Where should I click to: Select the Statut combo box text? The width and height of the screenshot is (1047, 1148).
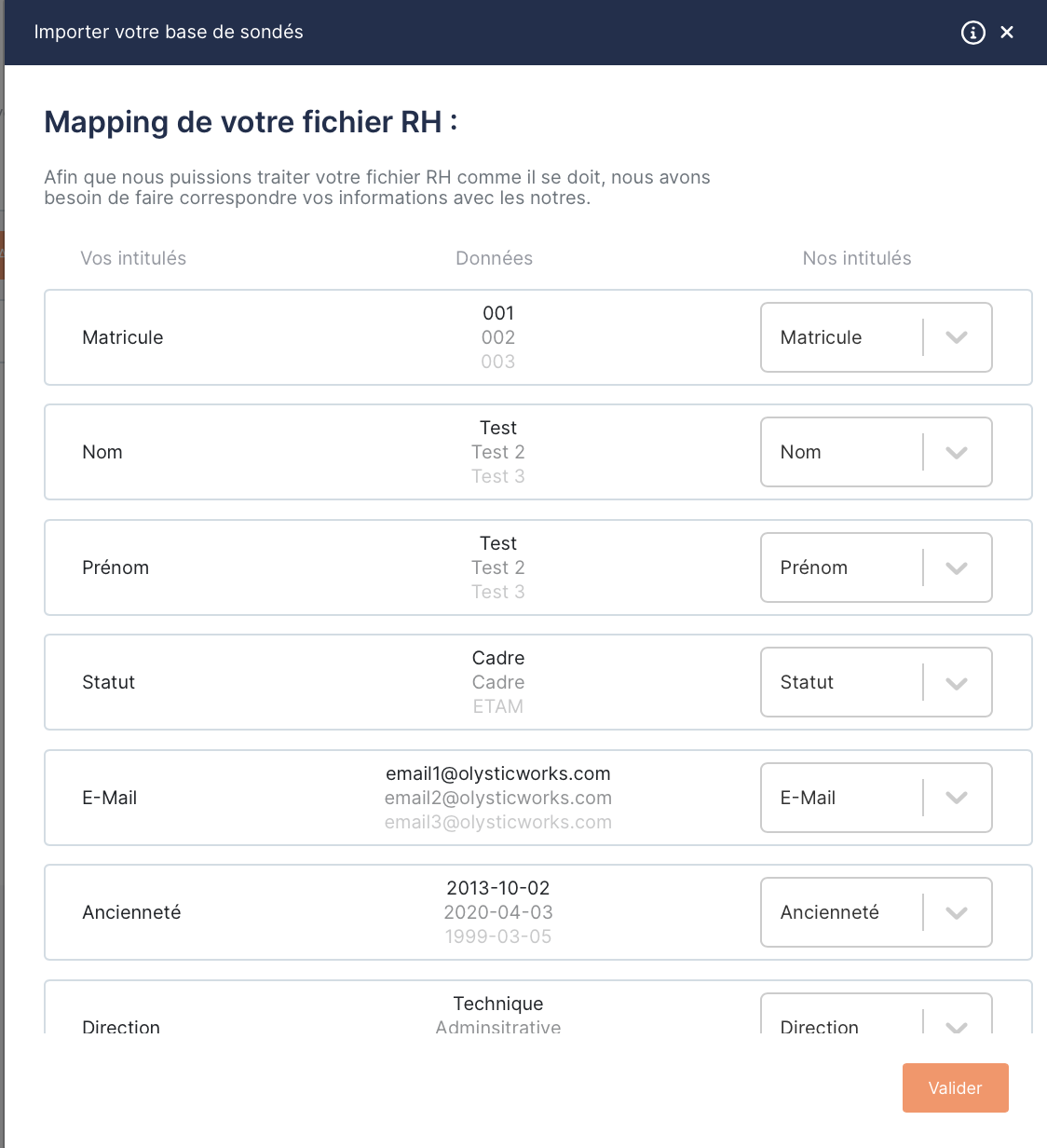point(807,683)
